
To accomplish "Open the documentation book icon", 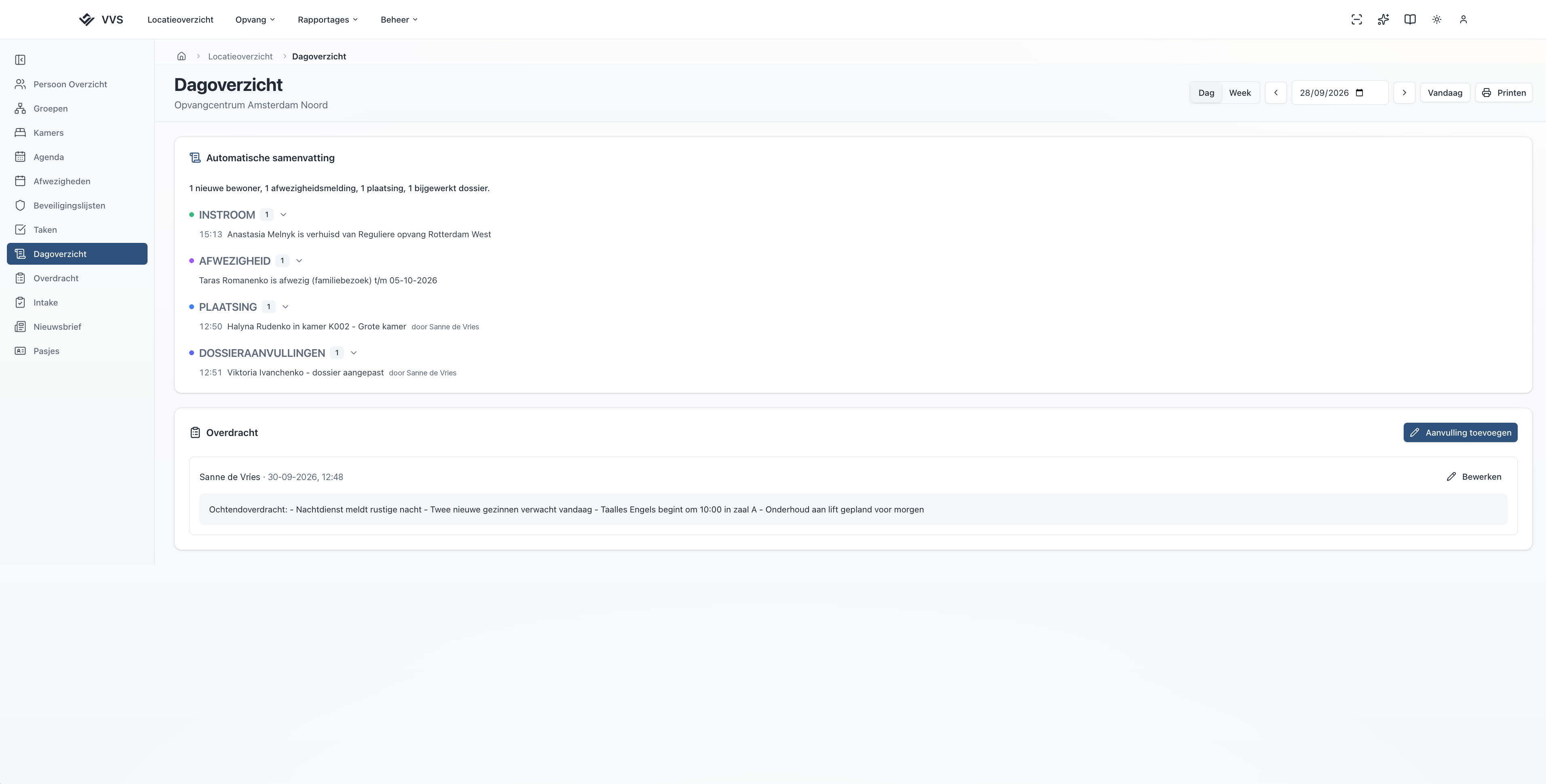I will click(1410, 20).
